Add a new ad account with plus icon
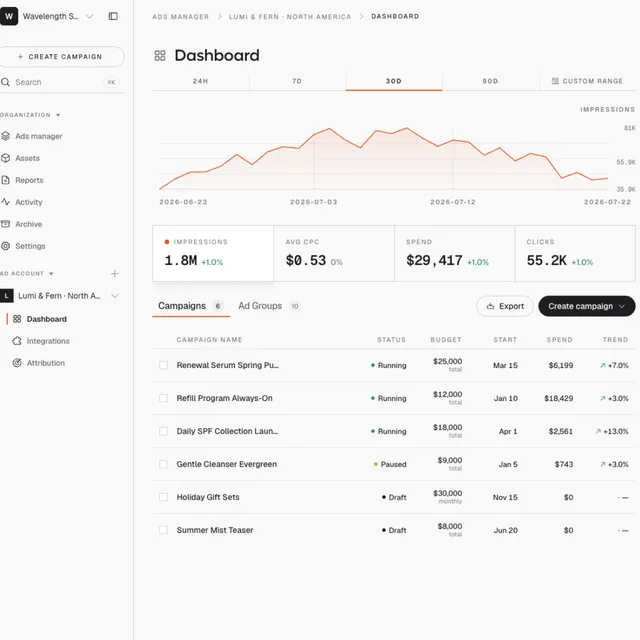 (115, 273)
